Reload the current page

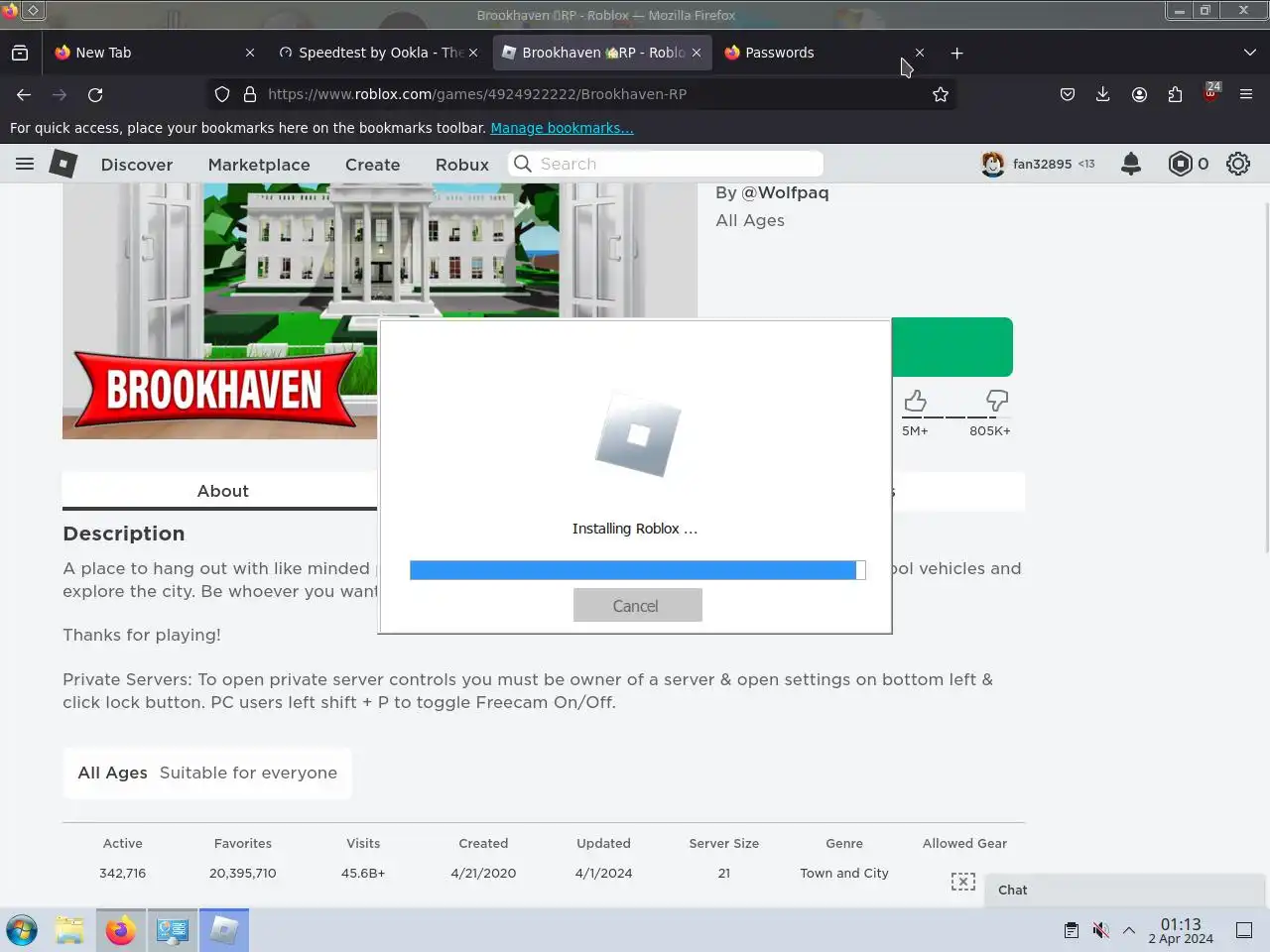95,94
